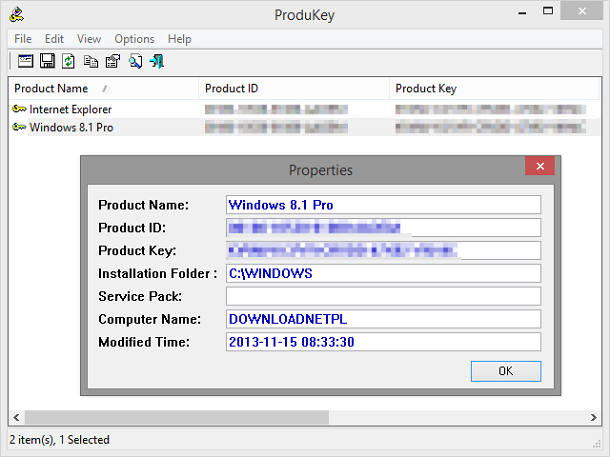The image size is (610, 457).
Task: Open the Help menu
Action: (x=180, y=39)
